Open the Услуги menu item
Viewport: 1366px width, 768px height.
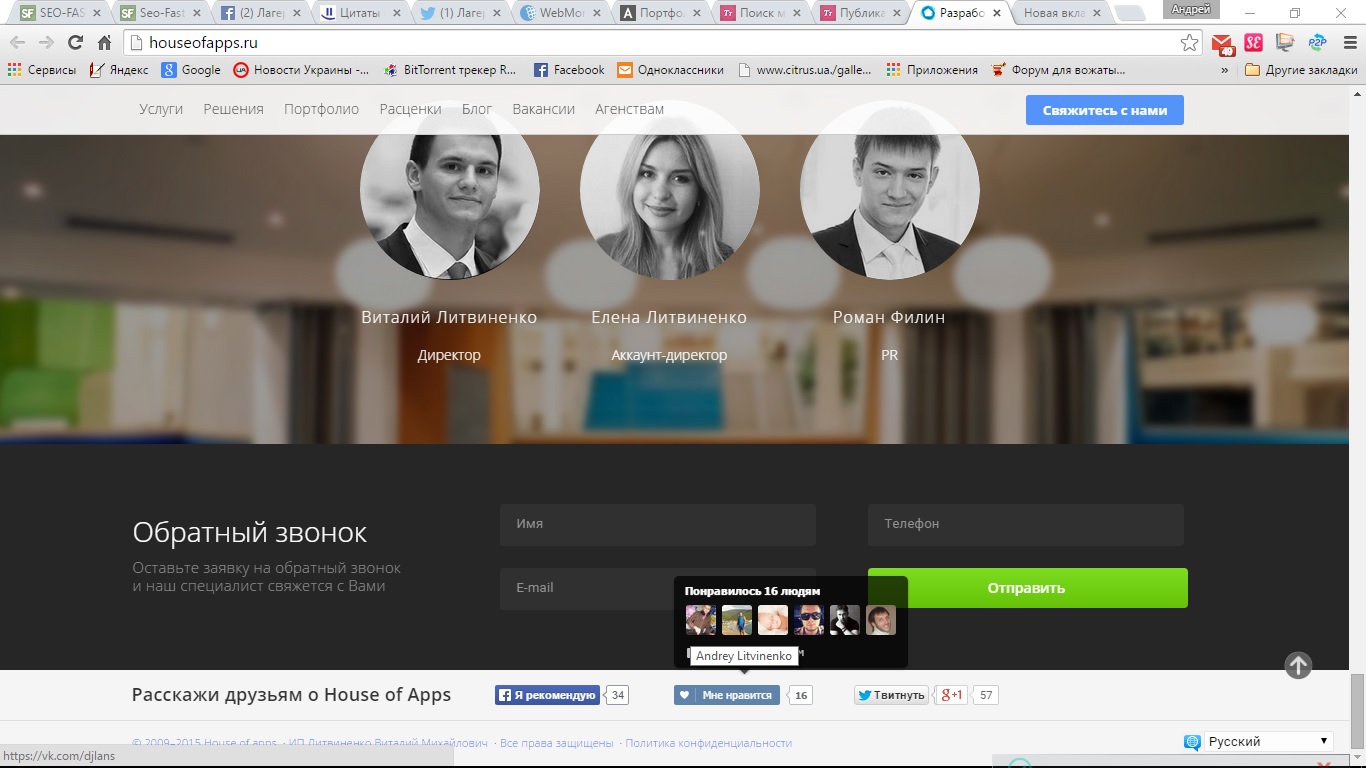pos(161,109)
